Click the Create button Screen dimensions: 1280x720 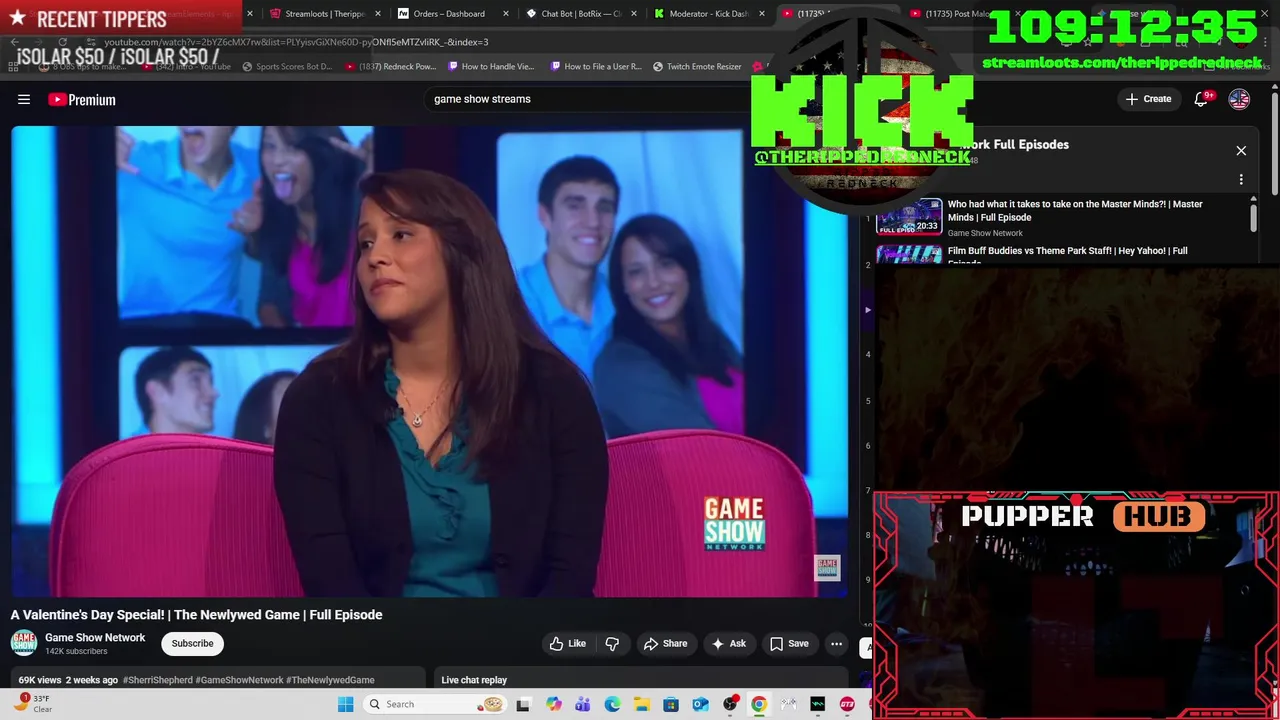(1148, 99)
